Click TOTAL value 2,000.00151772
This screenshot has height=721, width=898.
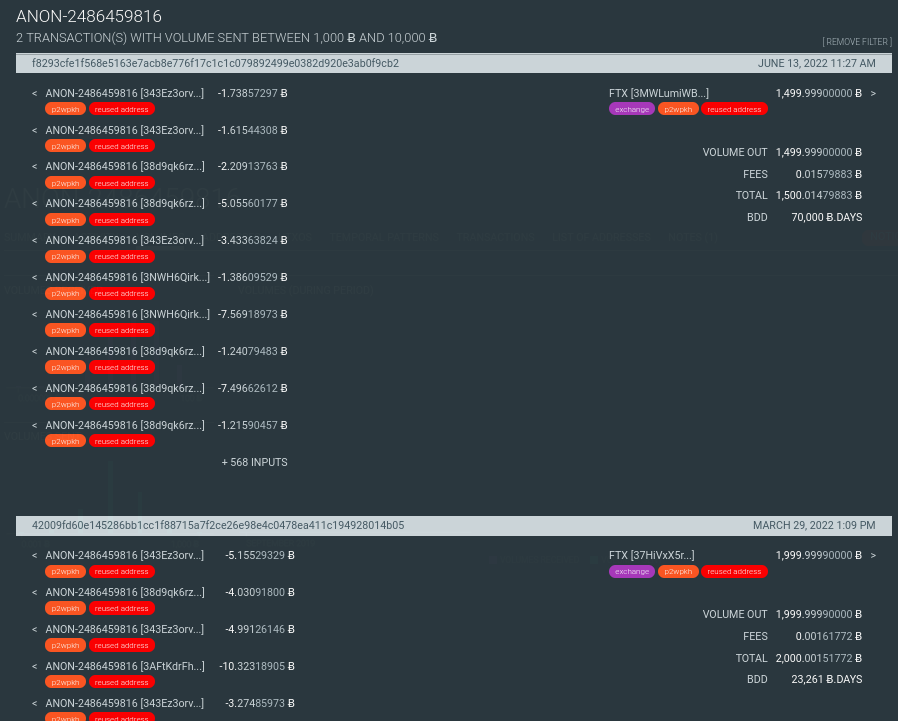(x=819, y=658)
